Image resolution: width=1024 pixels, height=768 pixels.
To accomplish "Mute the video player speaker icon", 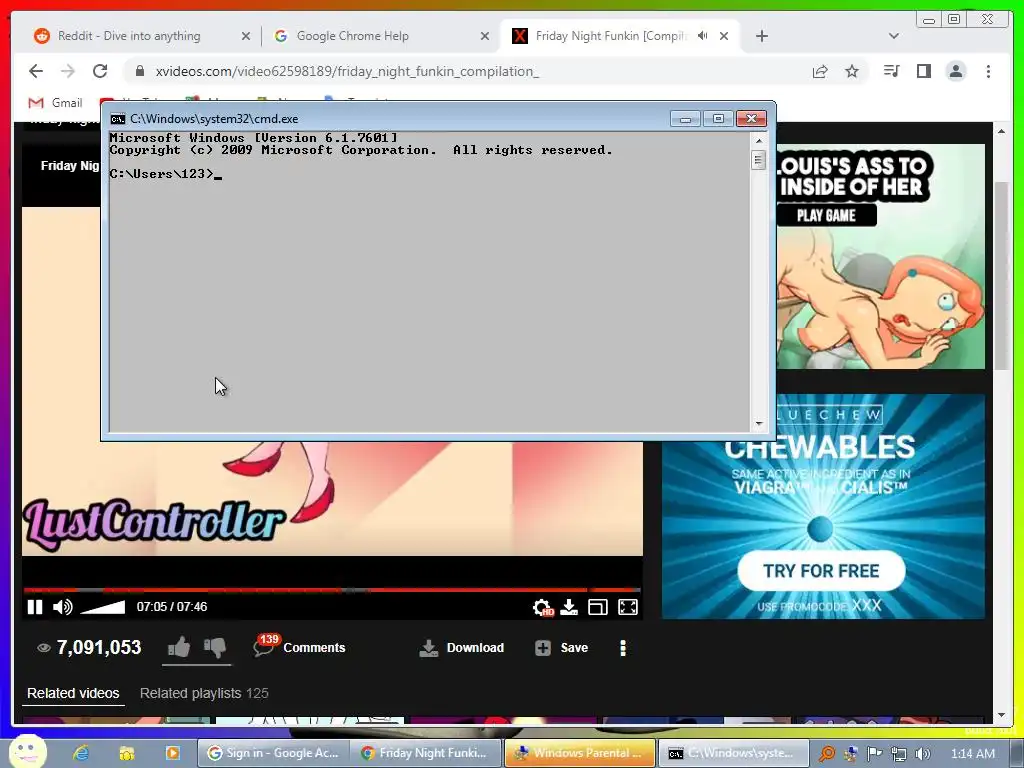I will (63, 607).
